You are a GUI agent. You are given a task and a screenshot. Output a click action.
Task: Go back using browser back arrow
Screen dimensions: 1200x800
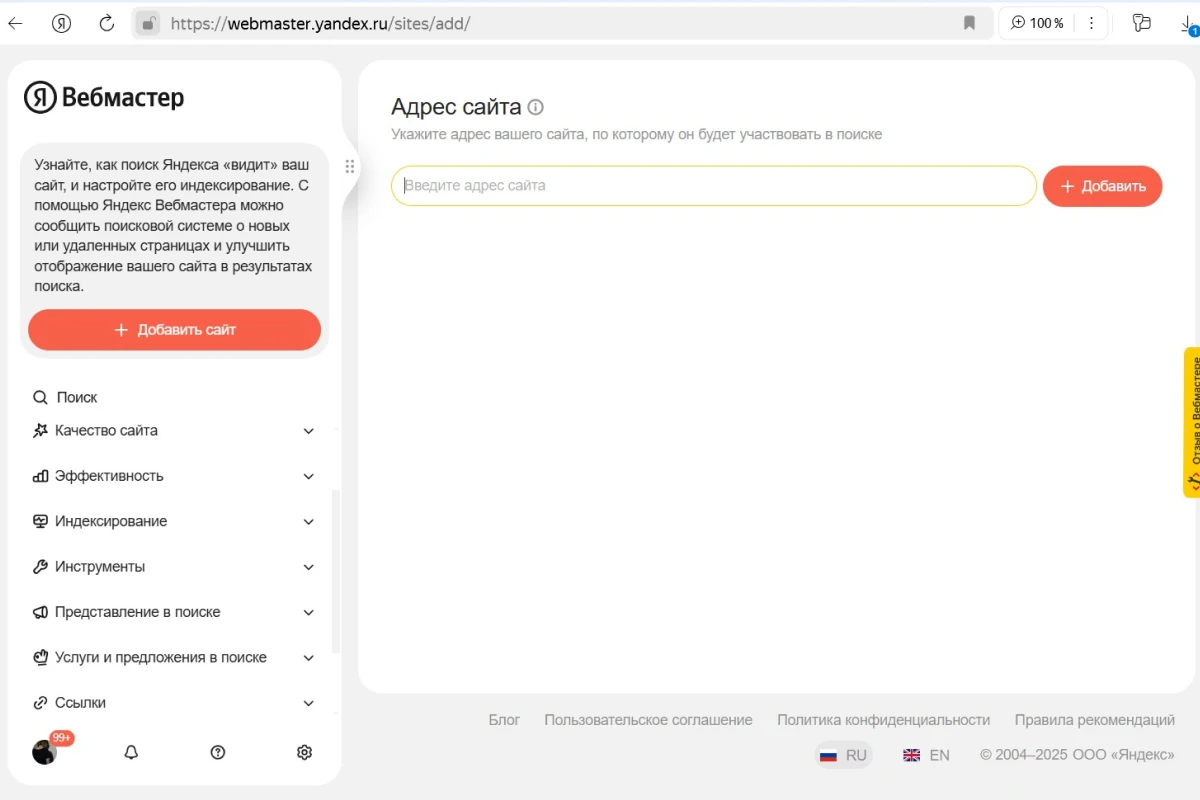15,23
